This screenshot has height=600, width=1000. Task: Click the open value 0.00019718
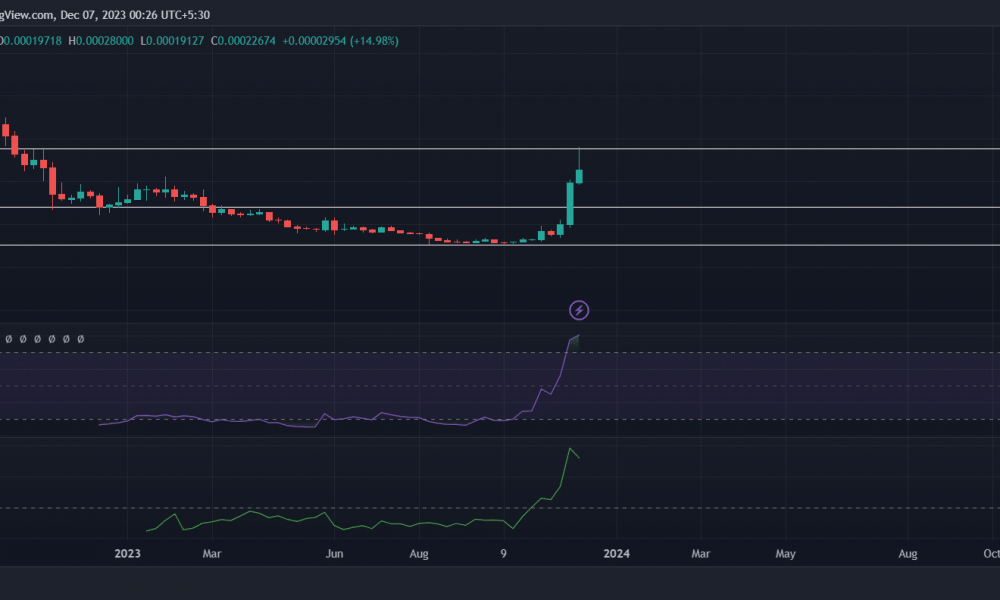coord(31,41)
